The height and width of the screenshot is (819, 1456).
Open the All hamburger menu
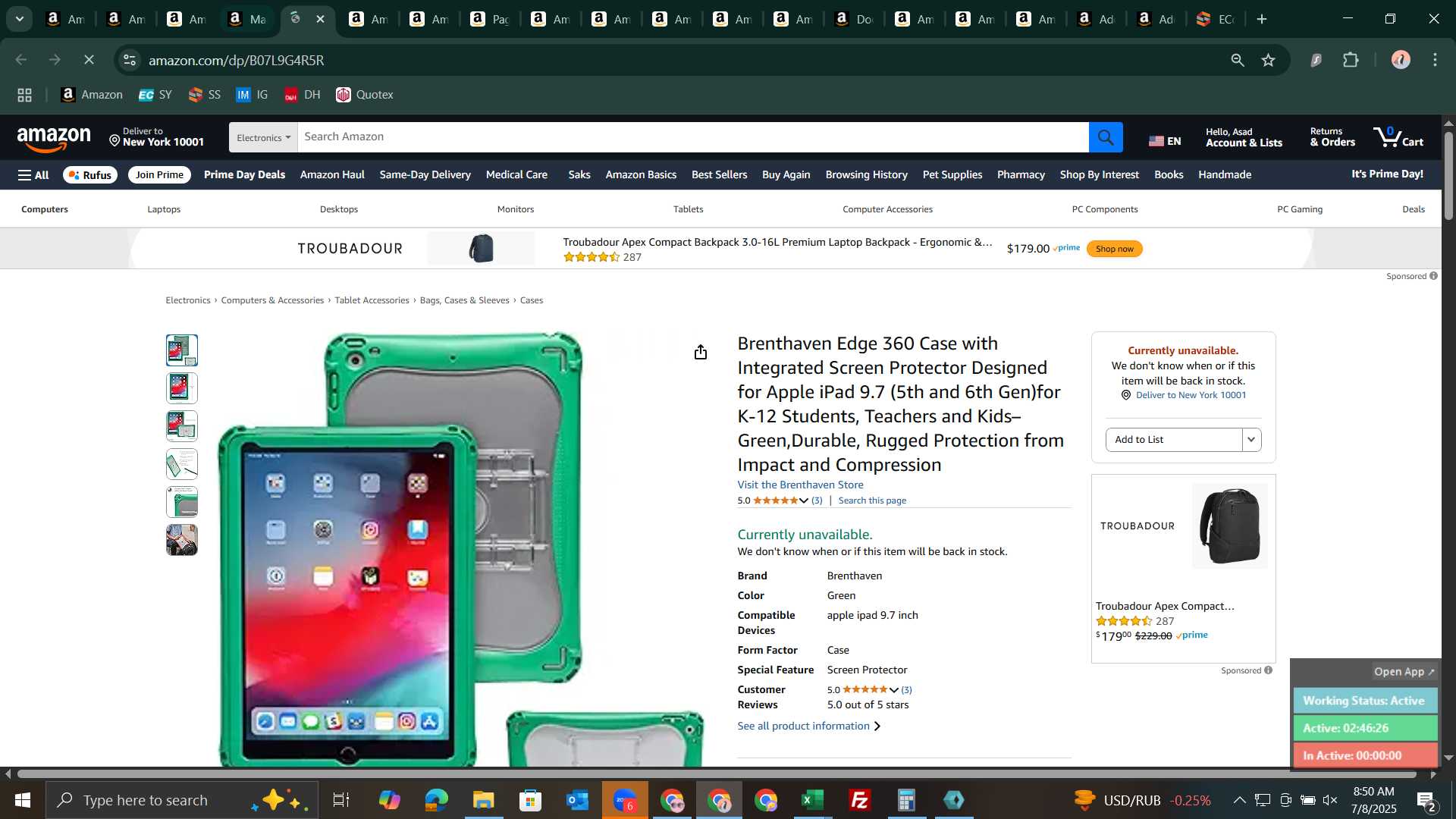33,175
